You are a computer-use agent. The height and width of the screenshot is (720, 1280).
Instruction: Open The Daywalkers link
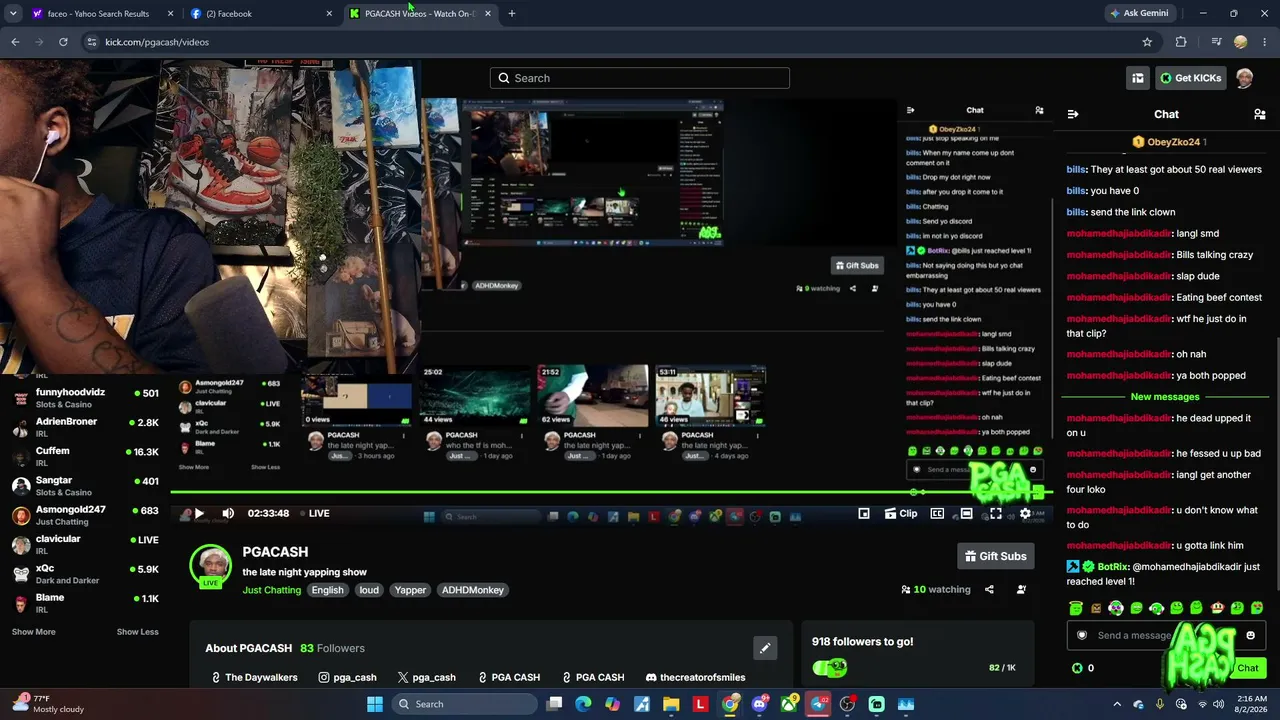pyautogui.click(x=254, y=677)
